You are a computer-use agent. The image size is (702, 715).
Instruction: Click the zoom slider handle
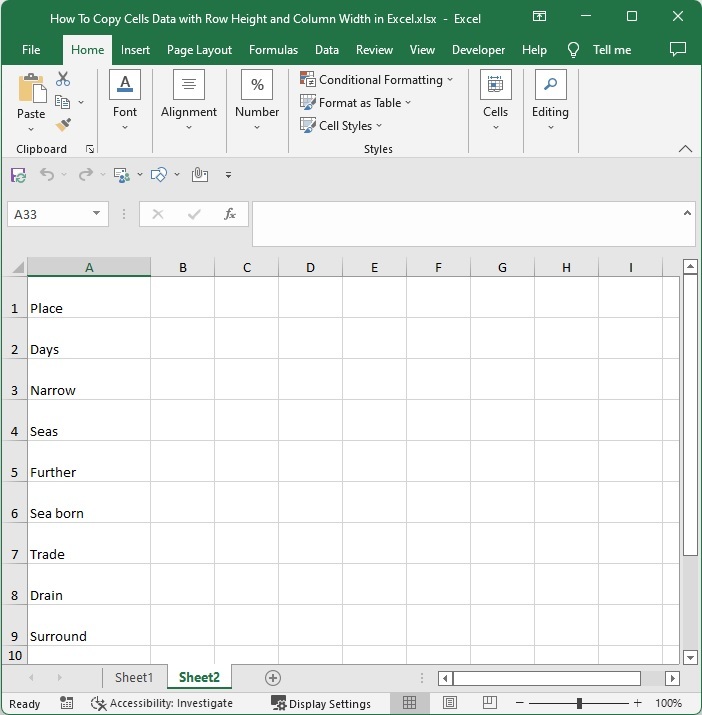pos(579,703)
